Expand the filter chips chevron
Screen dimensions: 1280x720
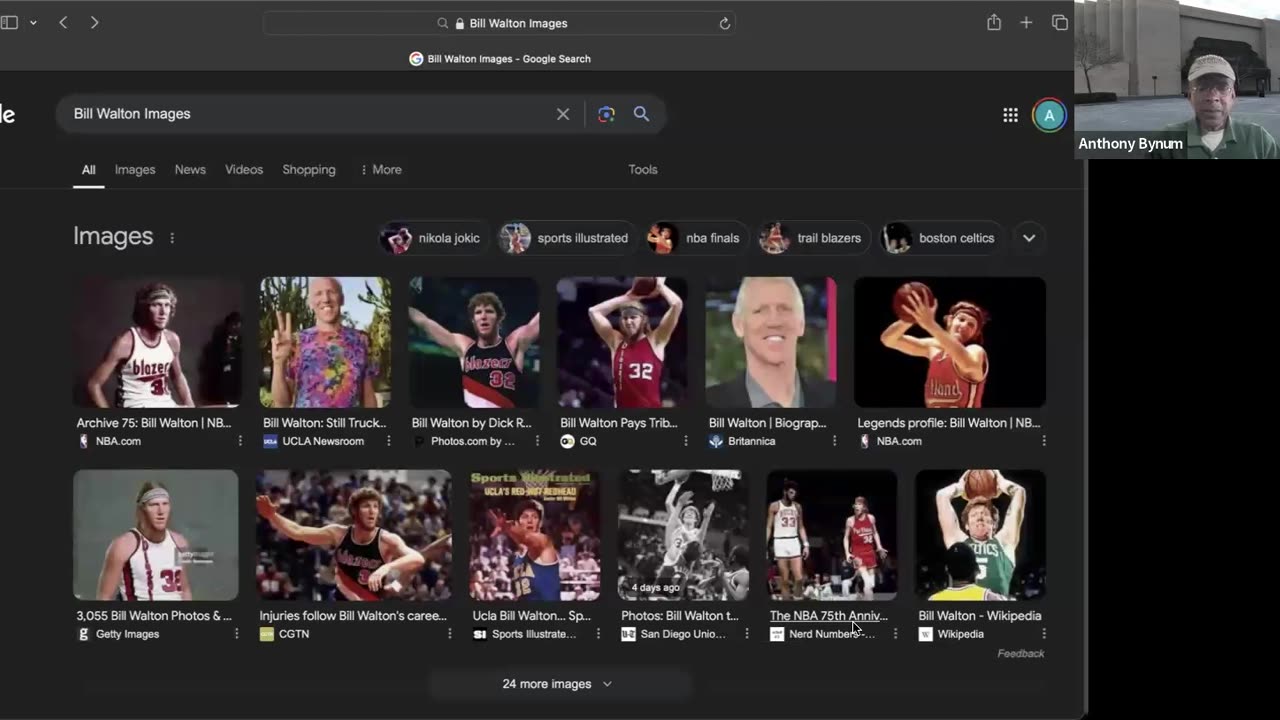pyautogui.click(x=1029, y=238)
